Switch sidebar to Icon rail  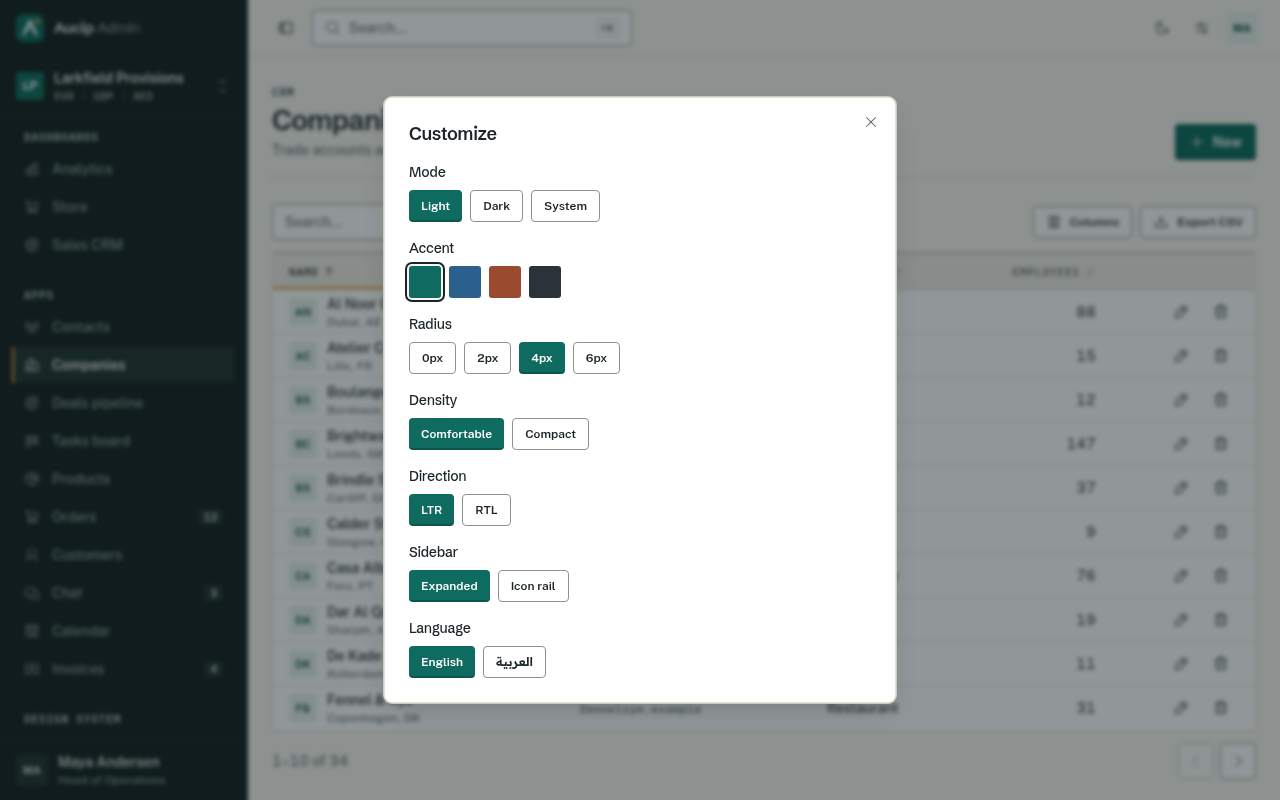pos(533,586)
